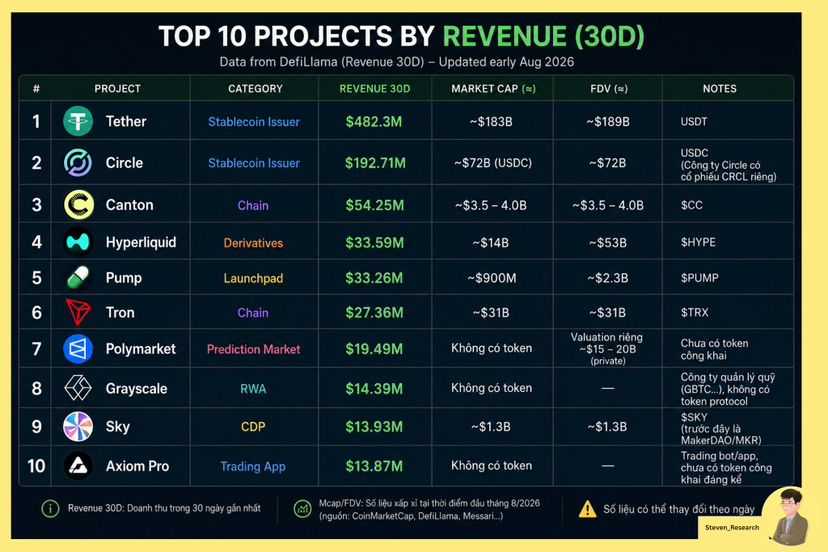This screenshot has width=828, height=552.
Task: Click the $482.3M revenue value
Action: tap(374, 122)
